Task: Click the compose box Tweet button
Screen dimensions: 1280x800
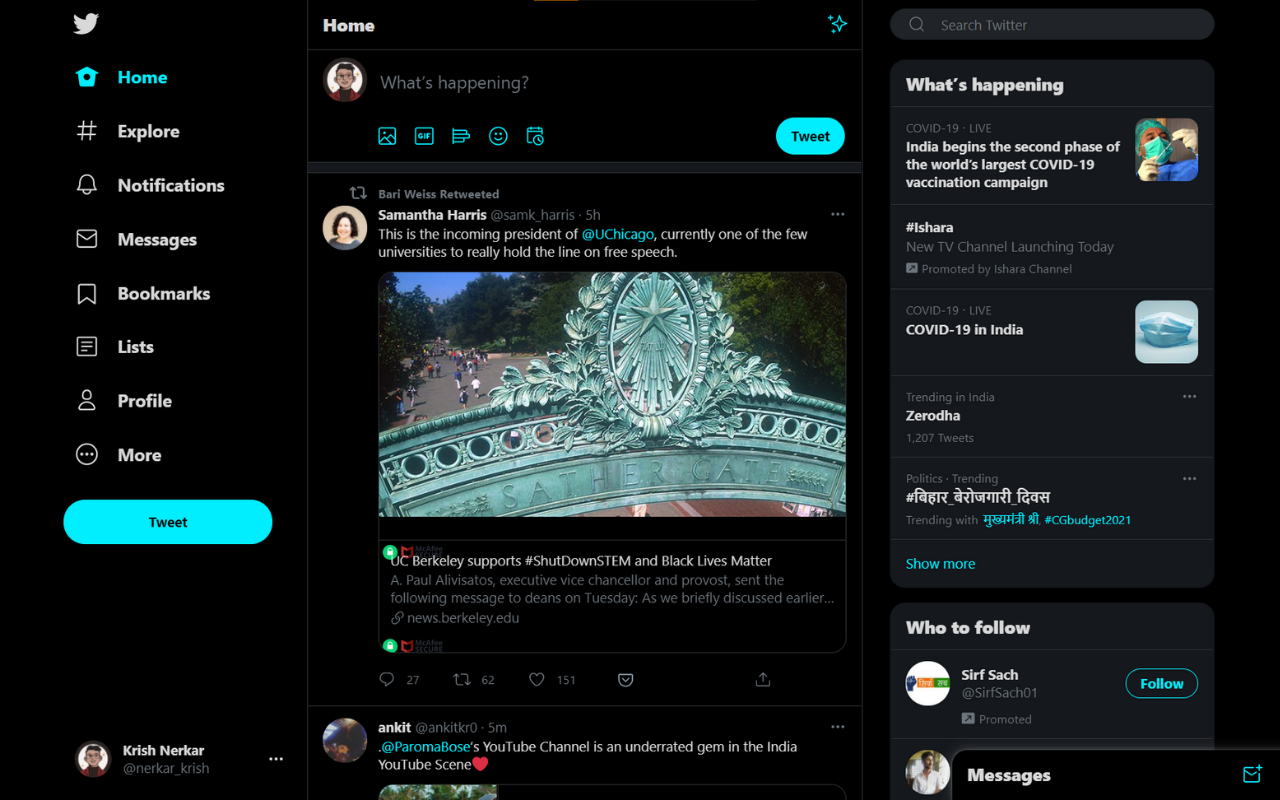Action: click(x=810, y=136)
